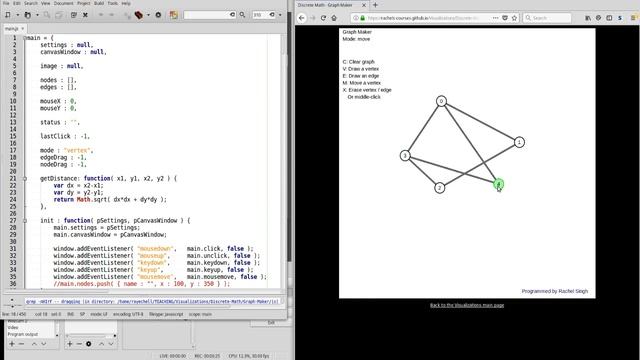The image size is (640, 360).
Task: Click Back to the Visualizations main page link
Action: click(467, 305)
